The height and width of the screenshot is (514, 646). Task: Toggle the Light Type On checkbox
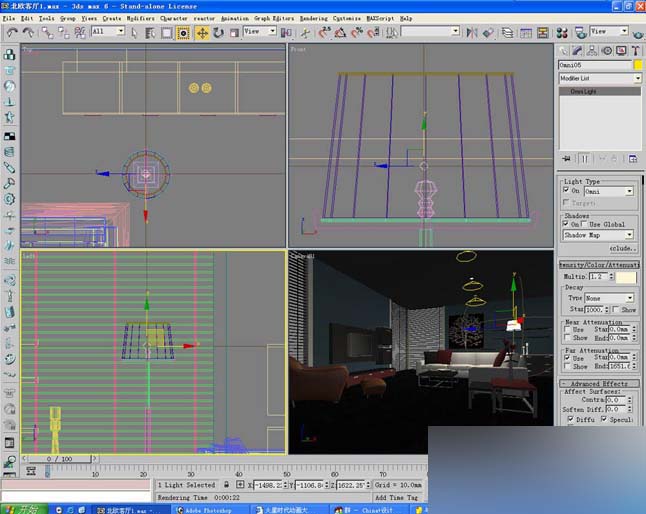pyautogui.click(x=566, y=190)
